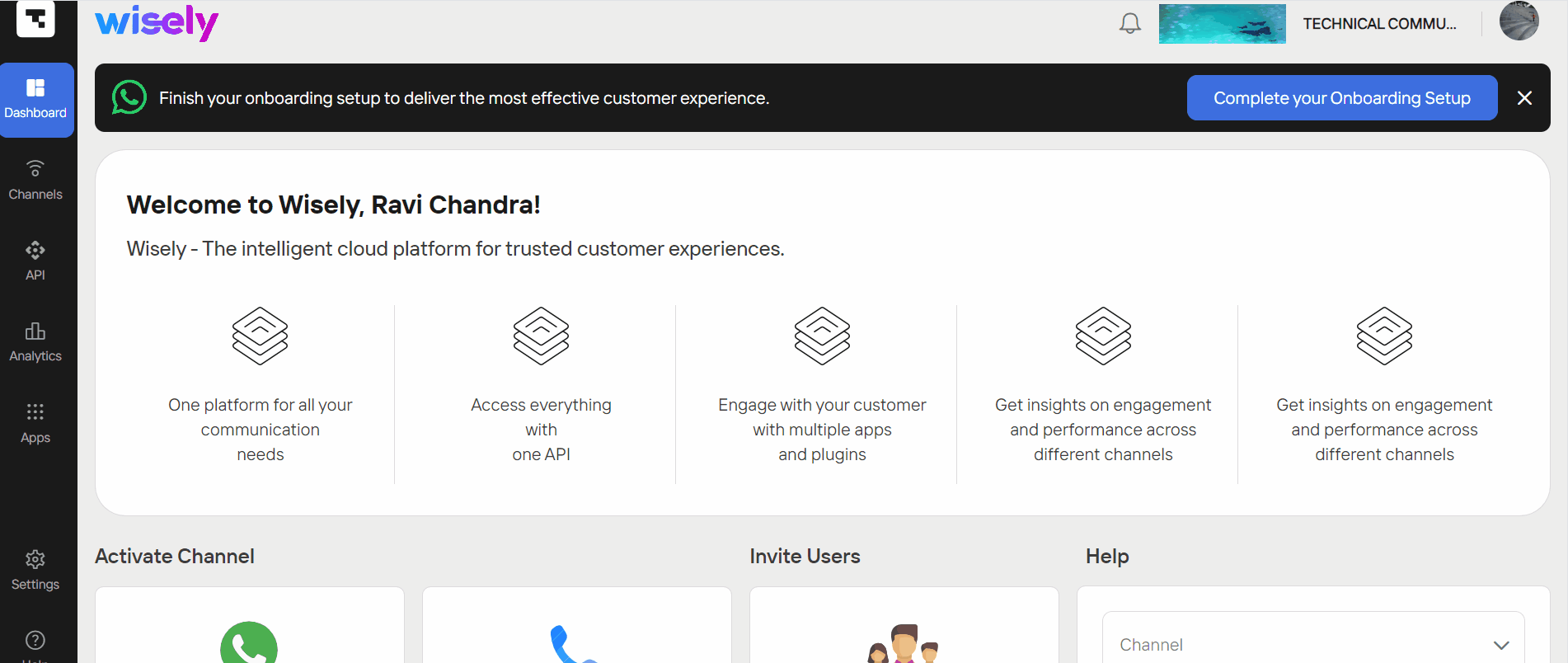Open Channels in the sidebar
The width and height of the screenshot is (1568, 663).
point(35,181)
